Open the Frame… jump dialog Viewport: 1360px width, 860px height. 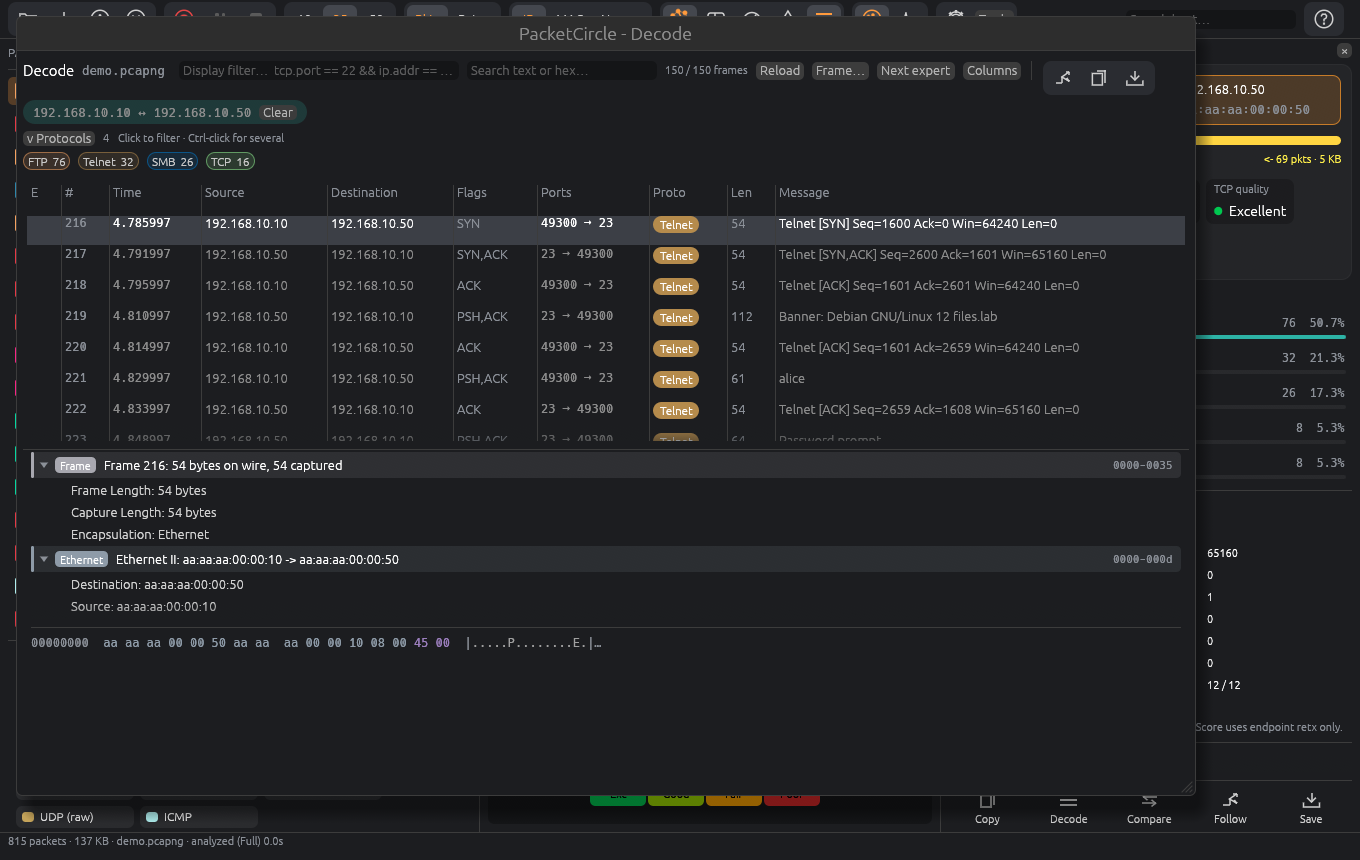(x=840, y=71)
